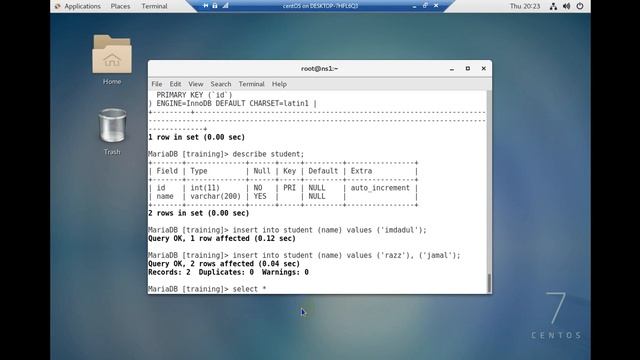The width and height of the screenshot is (640, 360).
Task: Click 'varchar(200)' type cell
Action: click(216, 196)
